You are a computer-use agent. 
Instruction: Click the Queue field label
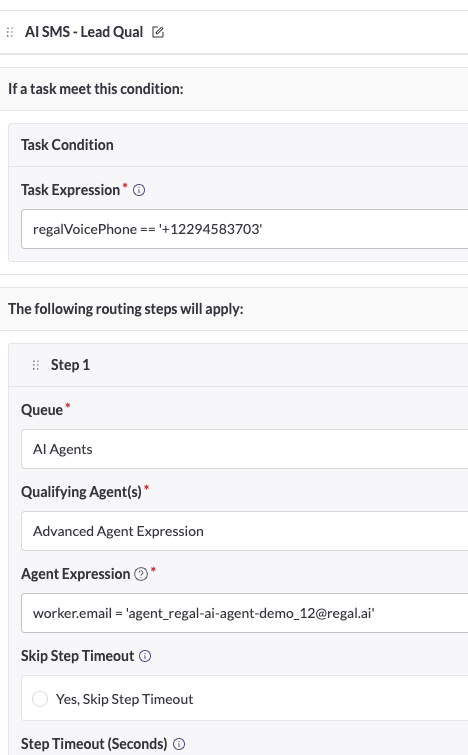click(42, 410)
